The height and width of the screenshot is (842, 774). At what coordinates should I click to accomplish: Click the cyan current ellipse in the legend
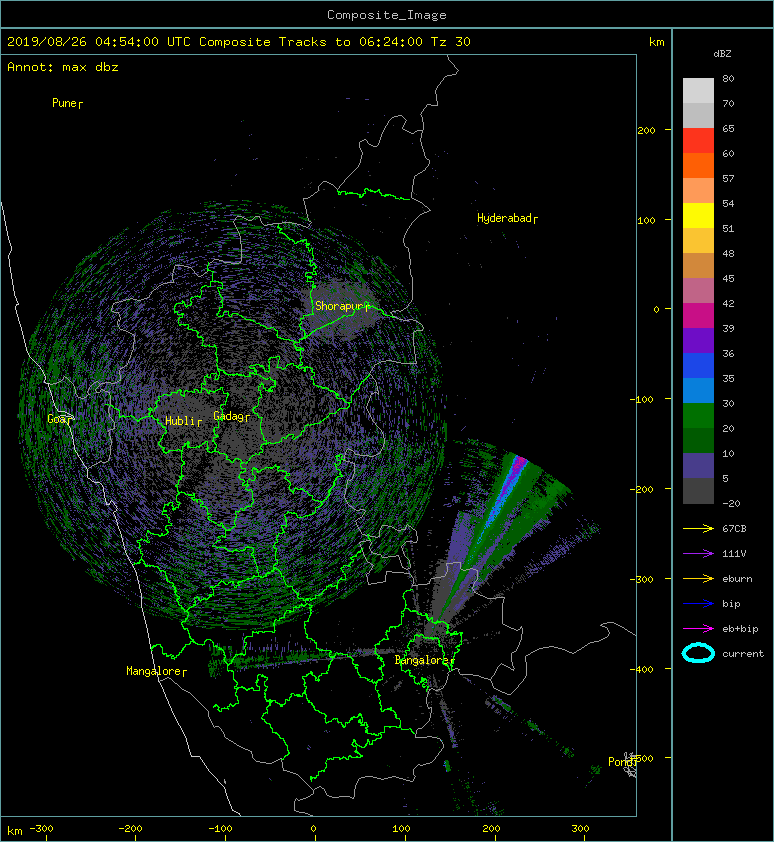tap(698, 654)
